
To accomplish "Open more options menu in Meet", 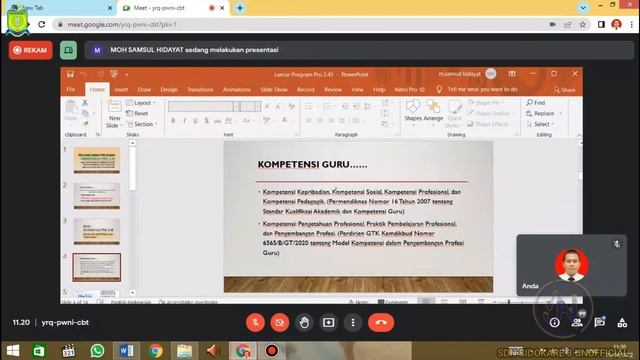I will (x=353, y=322).
